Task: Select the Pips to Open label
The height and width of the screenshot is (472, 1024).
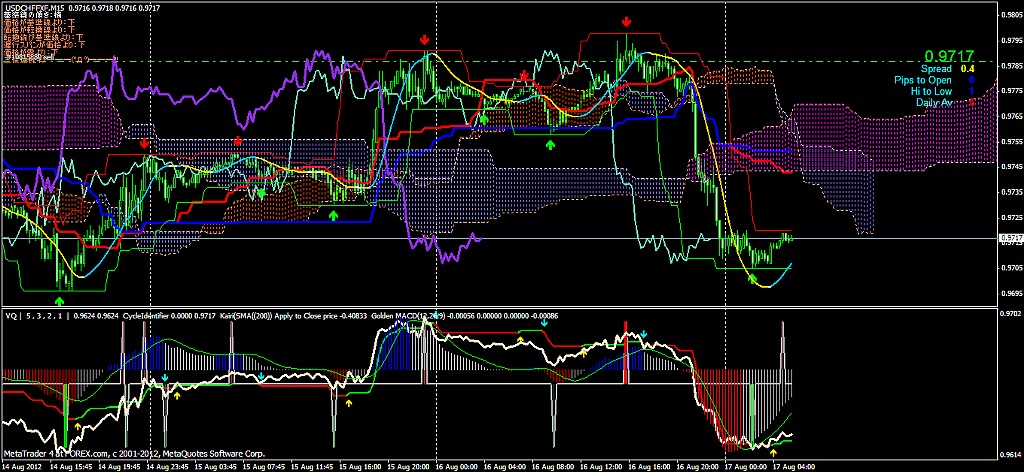Action: click(x=923, y=80)
